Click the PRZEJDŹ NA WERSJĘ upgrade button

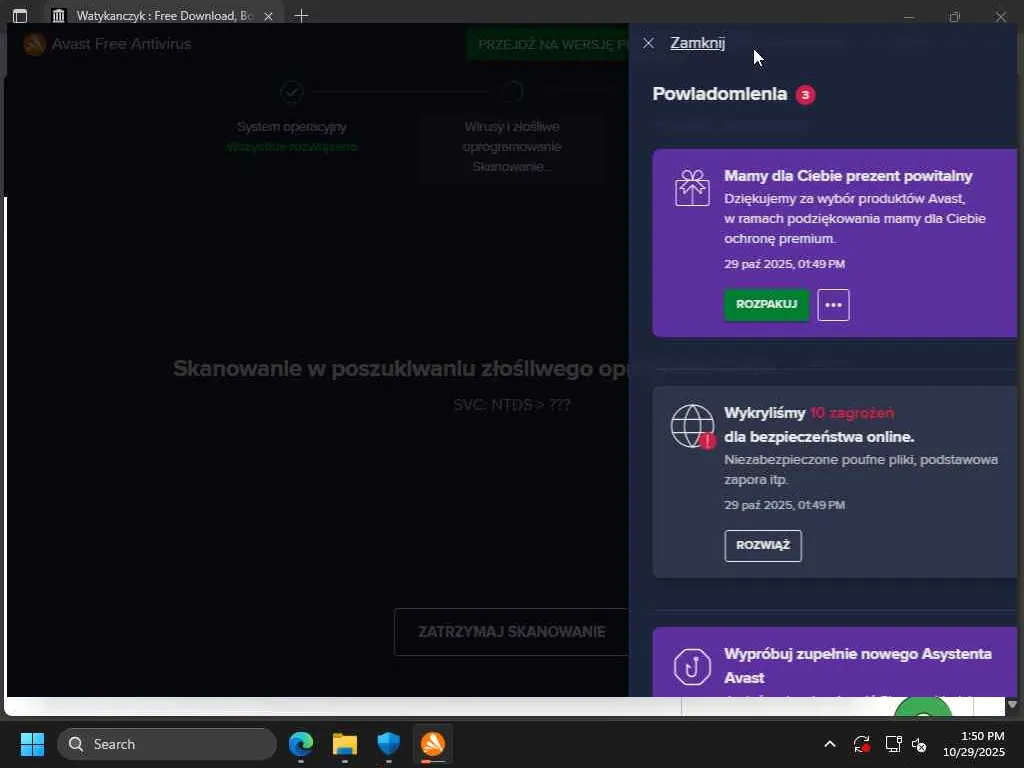tap(547, 44)
